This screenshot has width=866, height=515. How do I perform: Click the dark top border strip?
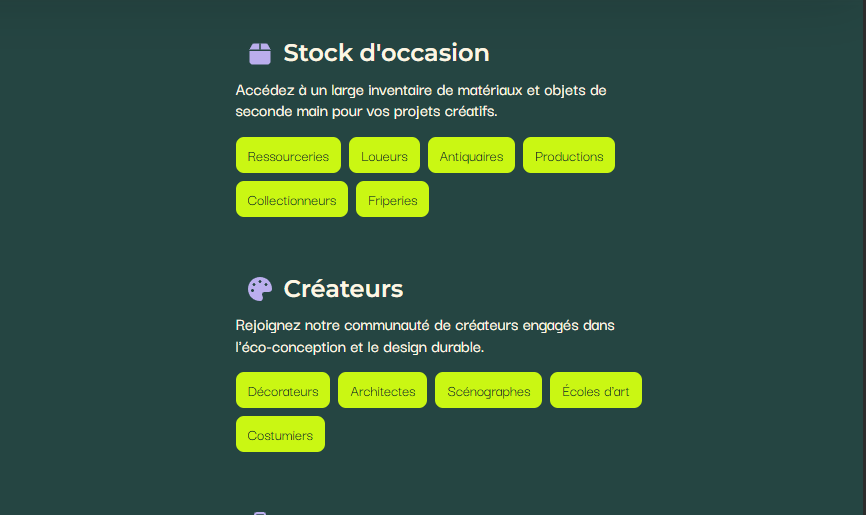click(x=433, y=2)
